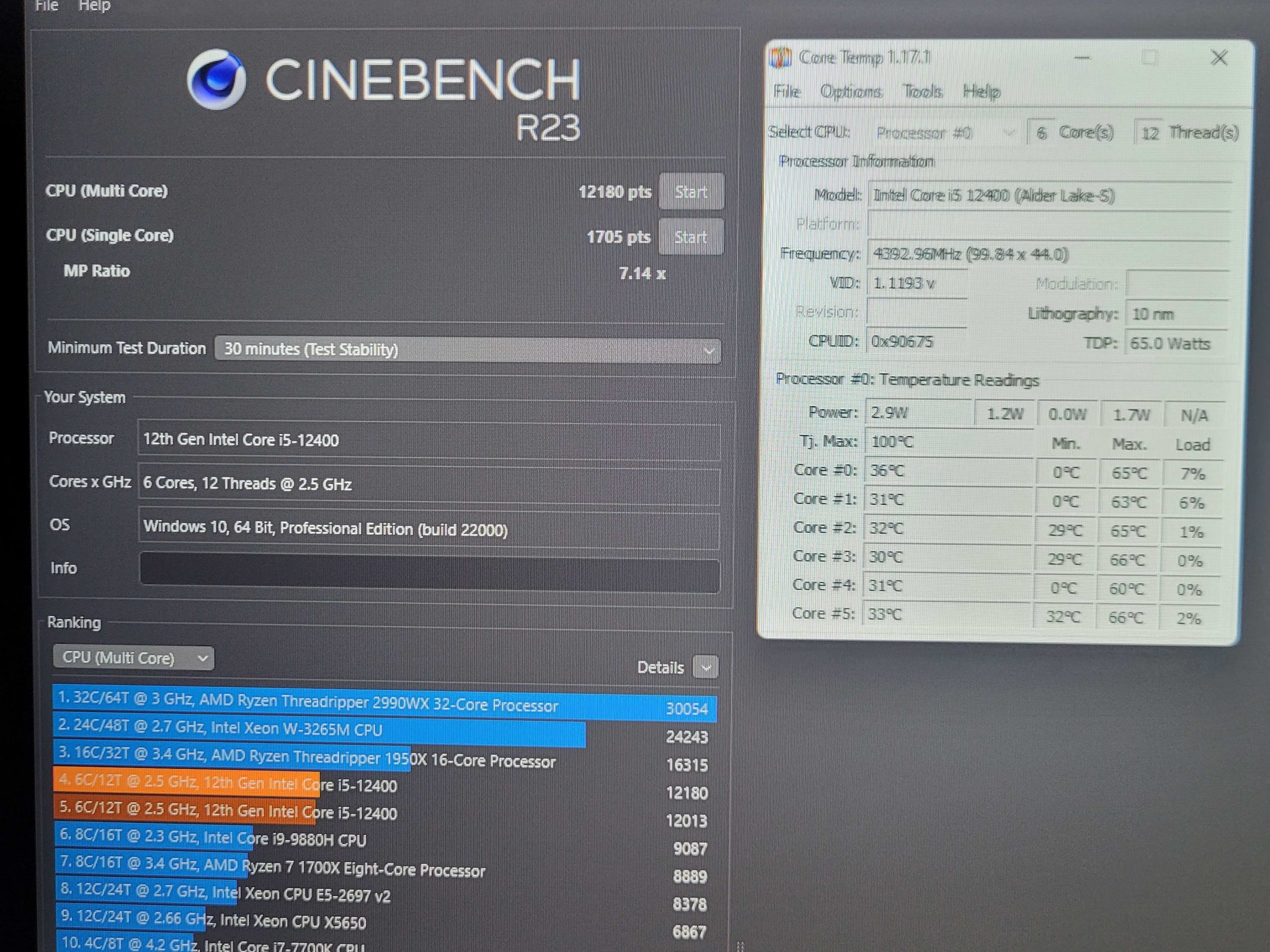Click the Info text field
The image size is (1270, 952).
[429, 571]
